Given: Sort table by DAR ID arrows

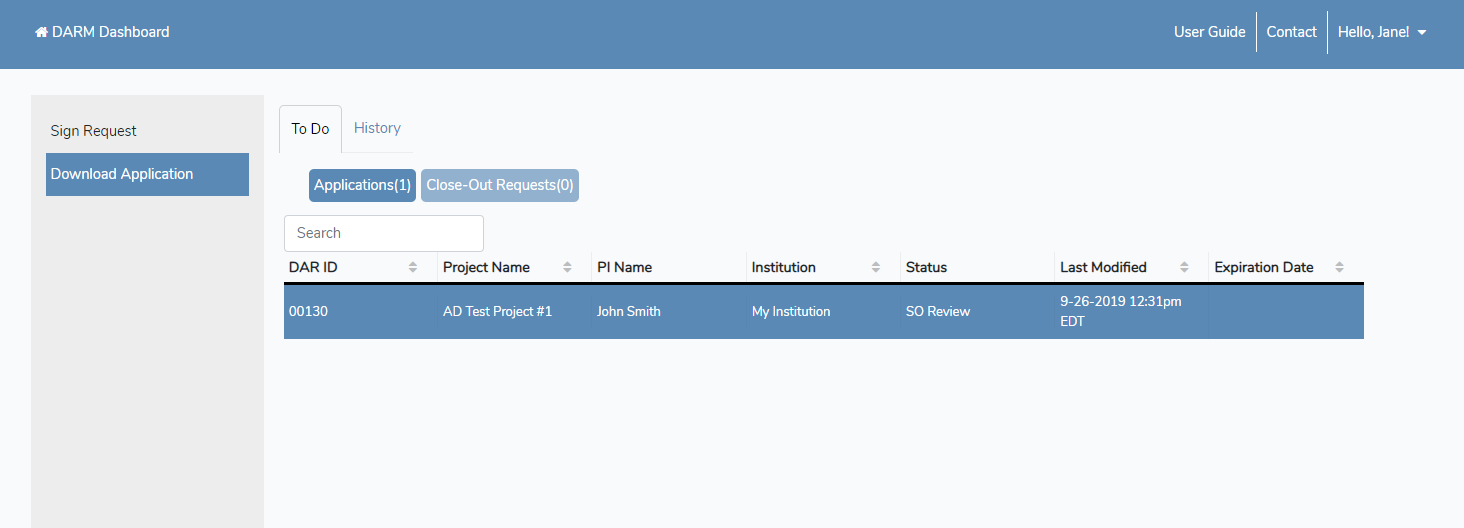Looking at the screenshot, I should [413, 267].
